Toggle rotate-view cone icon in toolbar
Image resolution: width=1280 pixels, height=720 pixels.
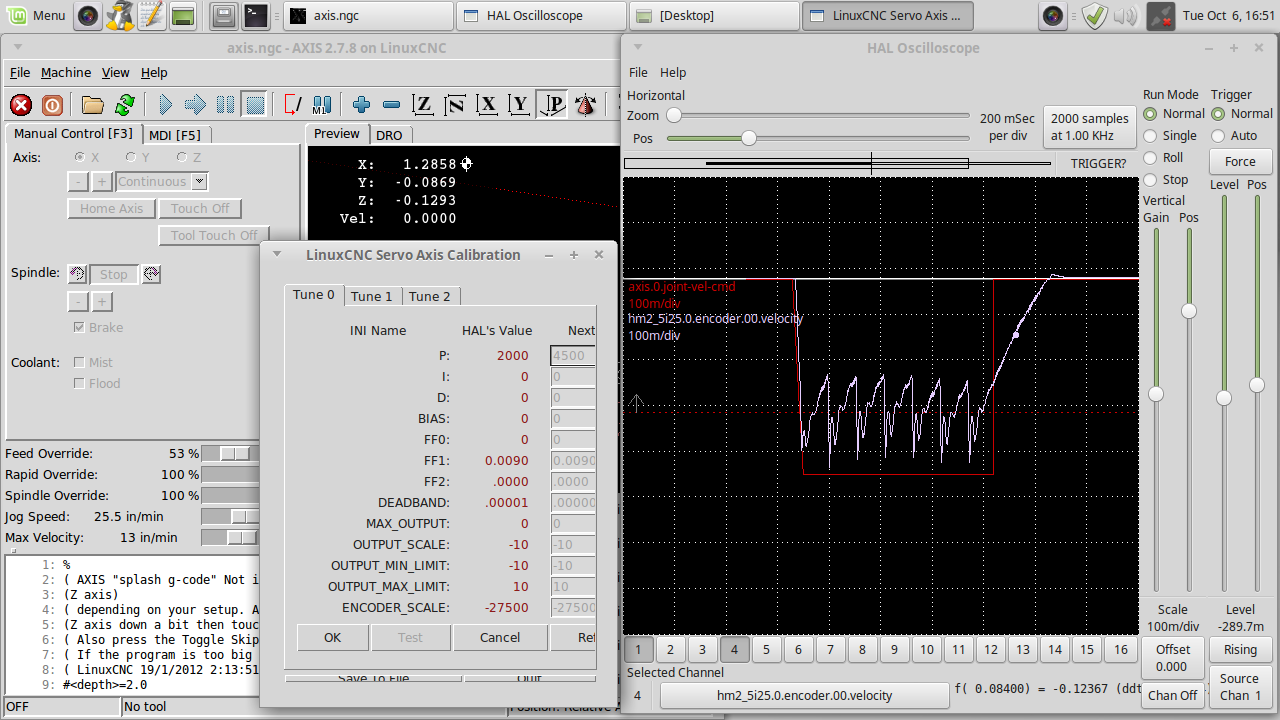point(586,104)
